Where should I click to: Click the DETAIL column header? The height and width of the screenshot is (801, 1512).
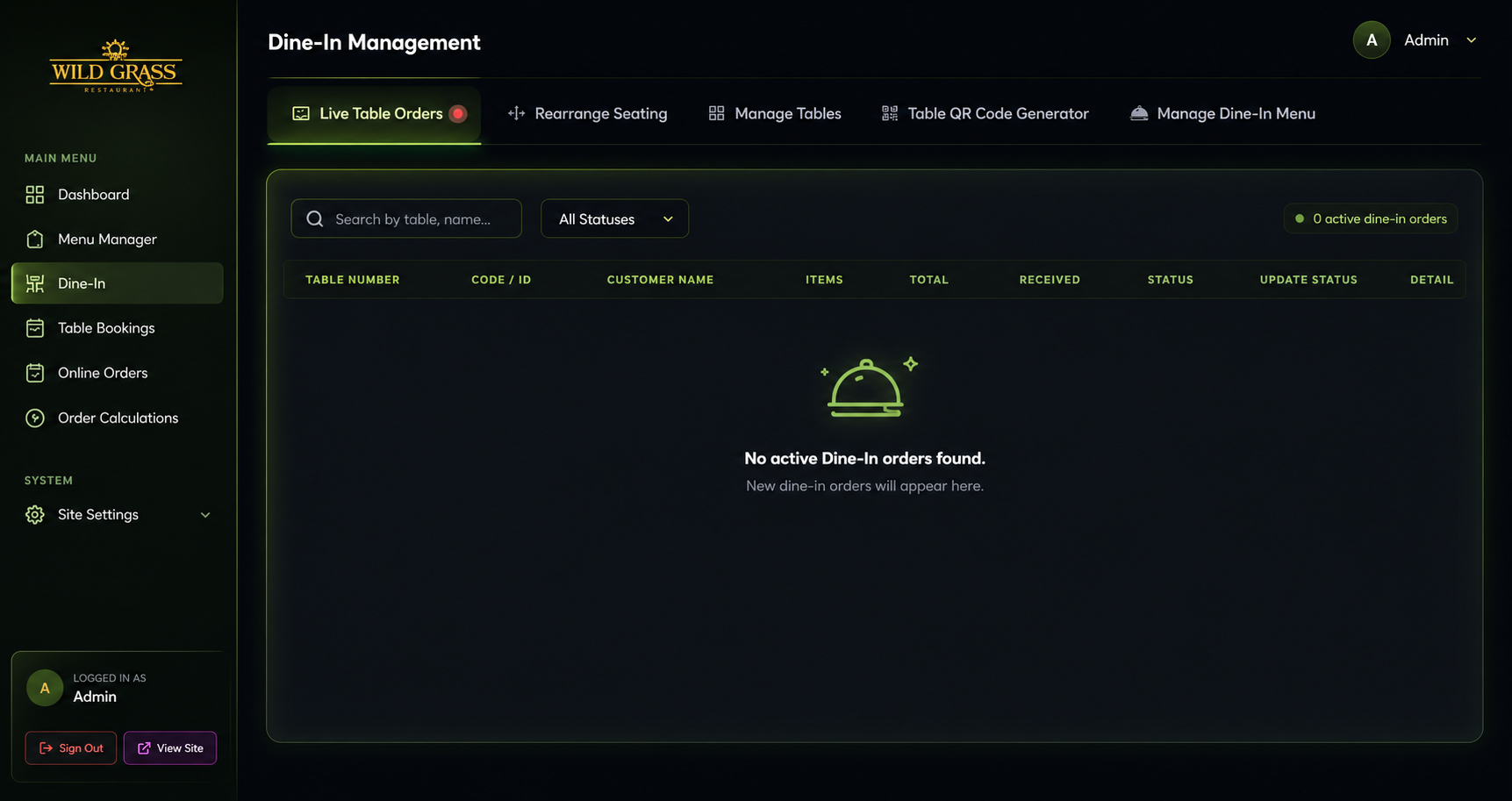[1432, 280]
